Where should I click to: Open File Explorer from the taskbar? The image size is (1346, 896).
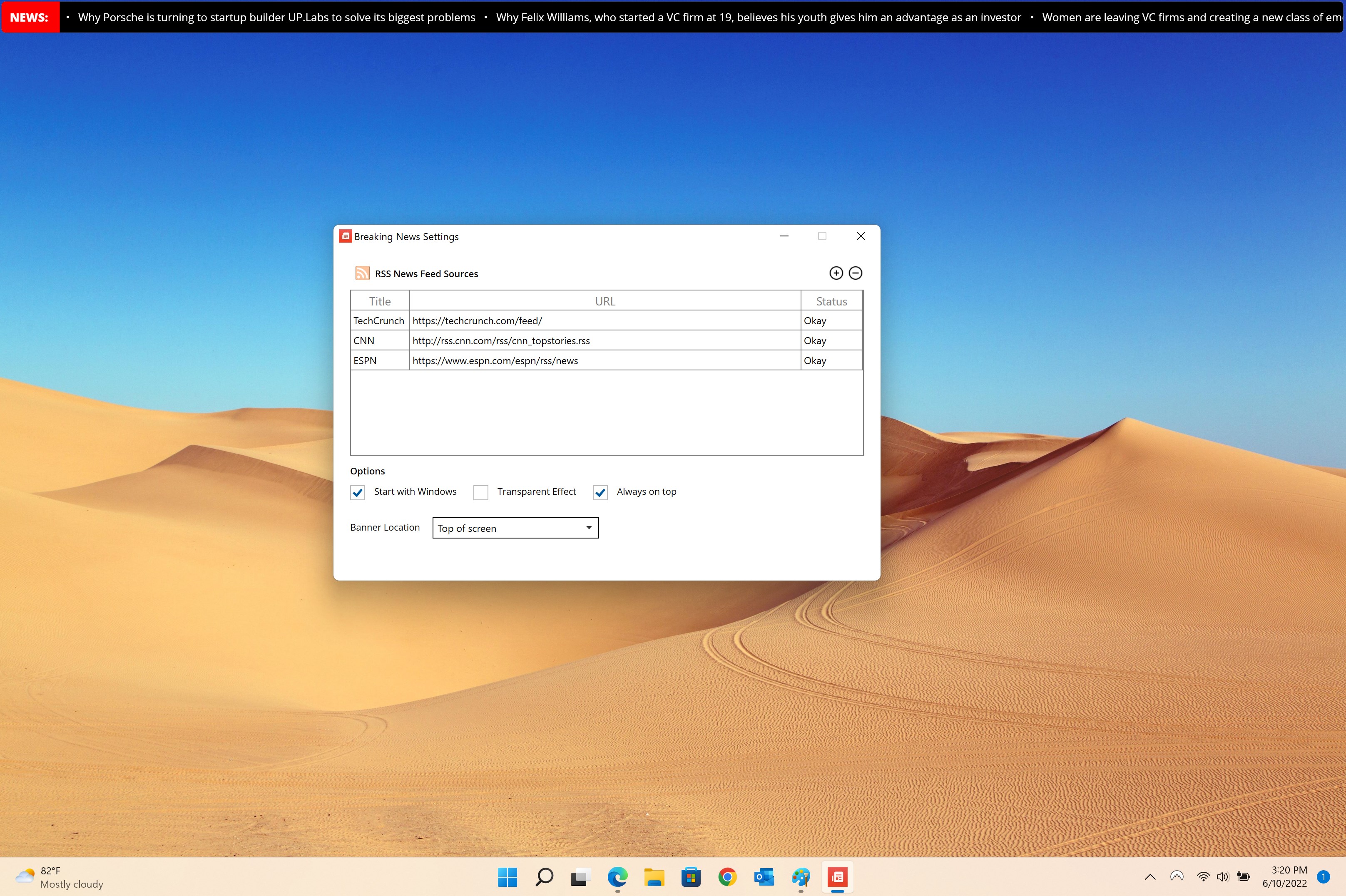tap(654, 876)
